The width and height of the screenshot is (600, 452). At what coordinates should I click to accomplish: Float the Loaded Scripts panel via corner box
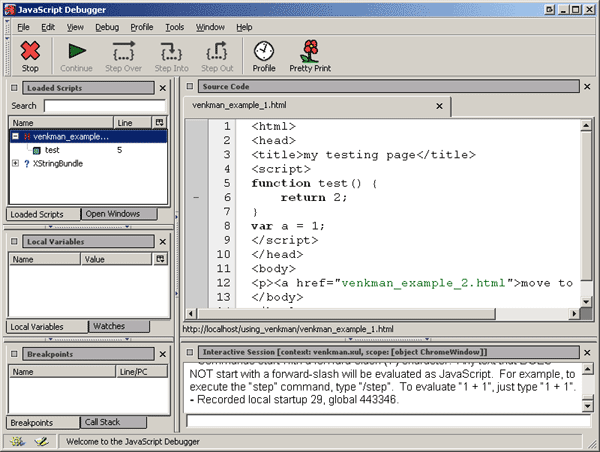click(14, 88)
